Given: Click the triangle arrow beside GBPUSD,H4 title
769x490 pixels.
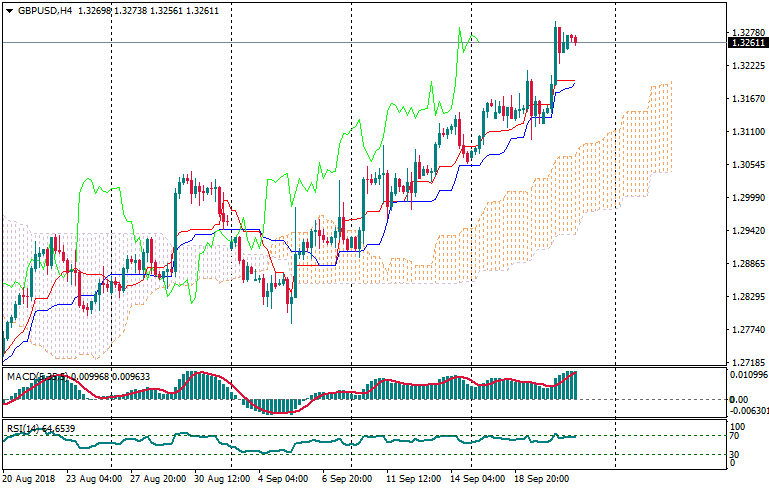Looking at the screenshot, I should coord(8,10).
